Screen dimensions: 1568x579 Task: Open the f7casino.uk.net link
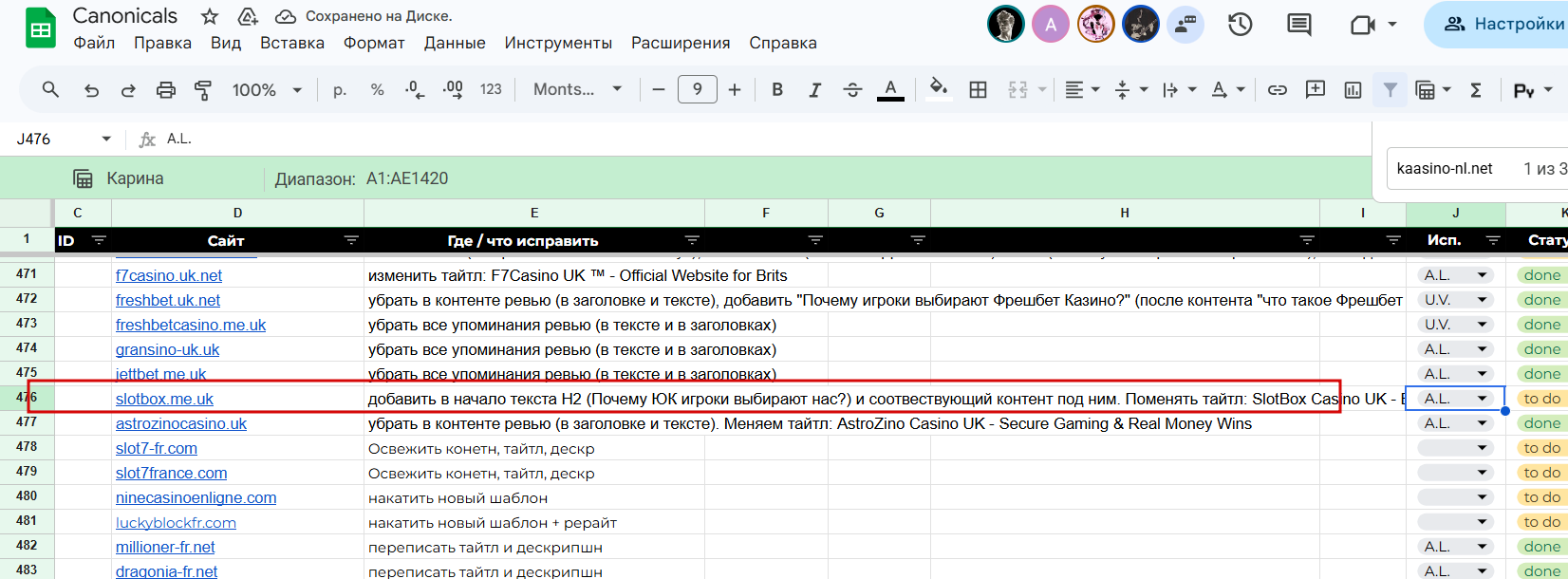tap(169, 276)
